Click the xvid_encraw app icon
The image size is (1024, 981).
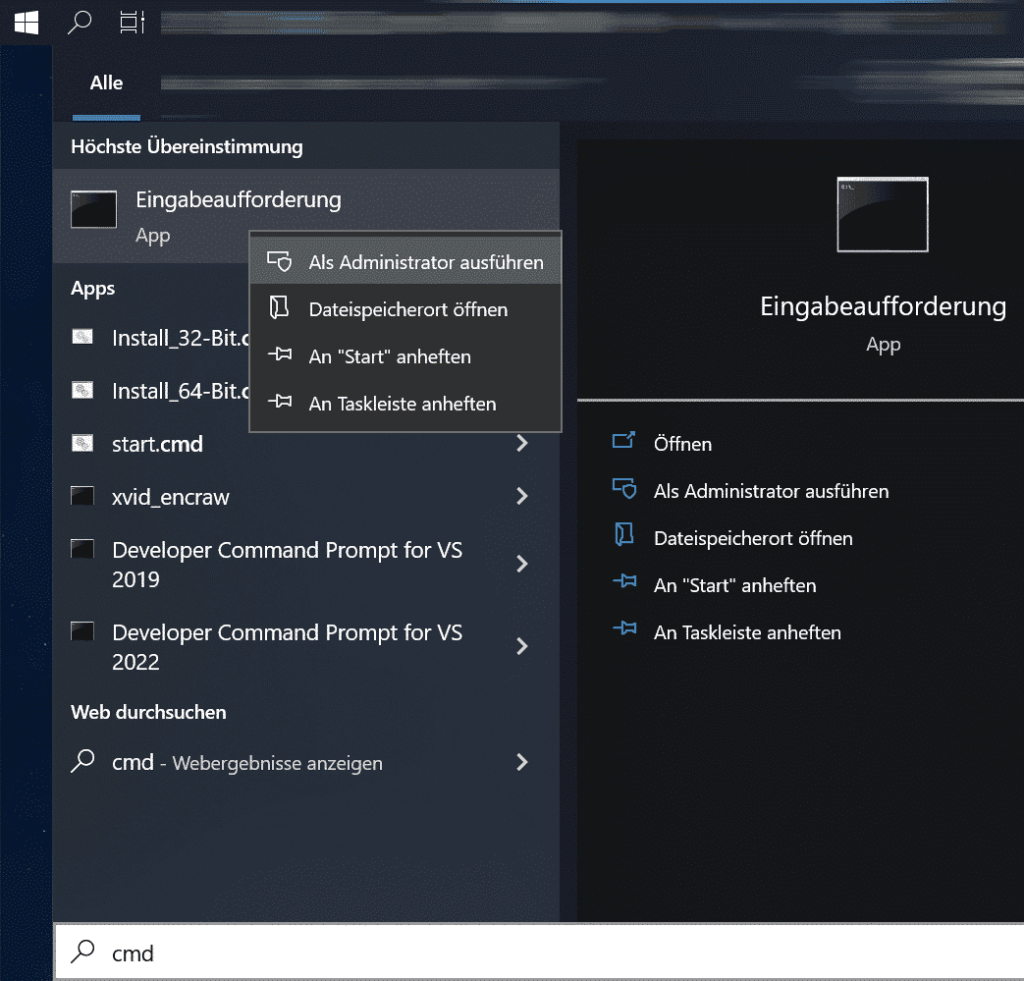(x=84, y=497)
